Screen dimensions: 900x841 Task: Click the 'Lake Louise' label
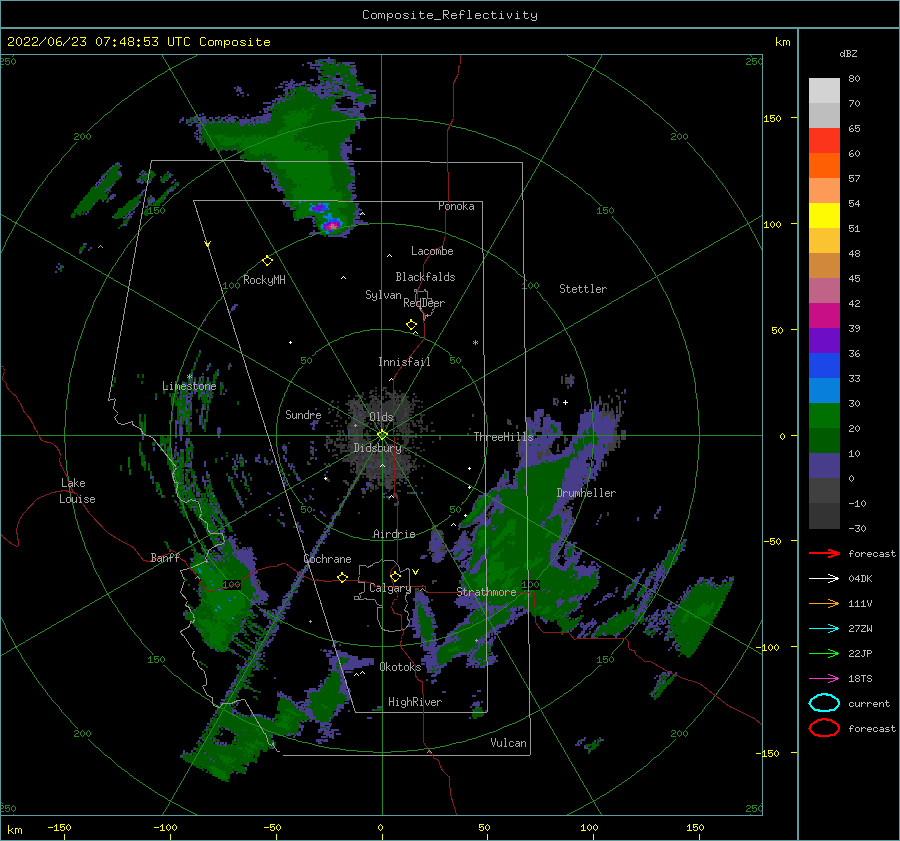[x=77, y=491]
